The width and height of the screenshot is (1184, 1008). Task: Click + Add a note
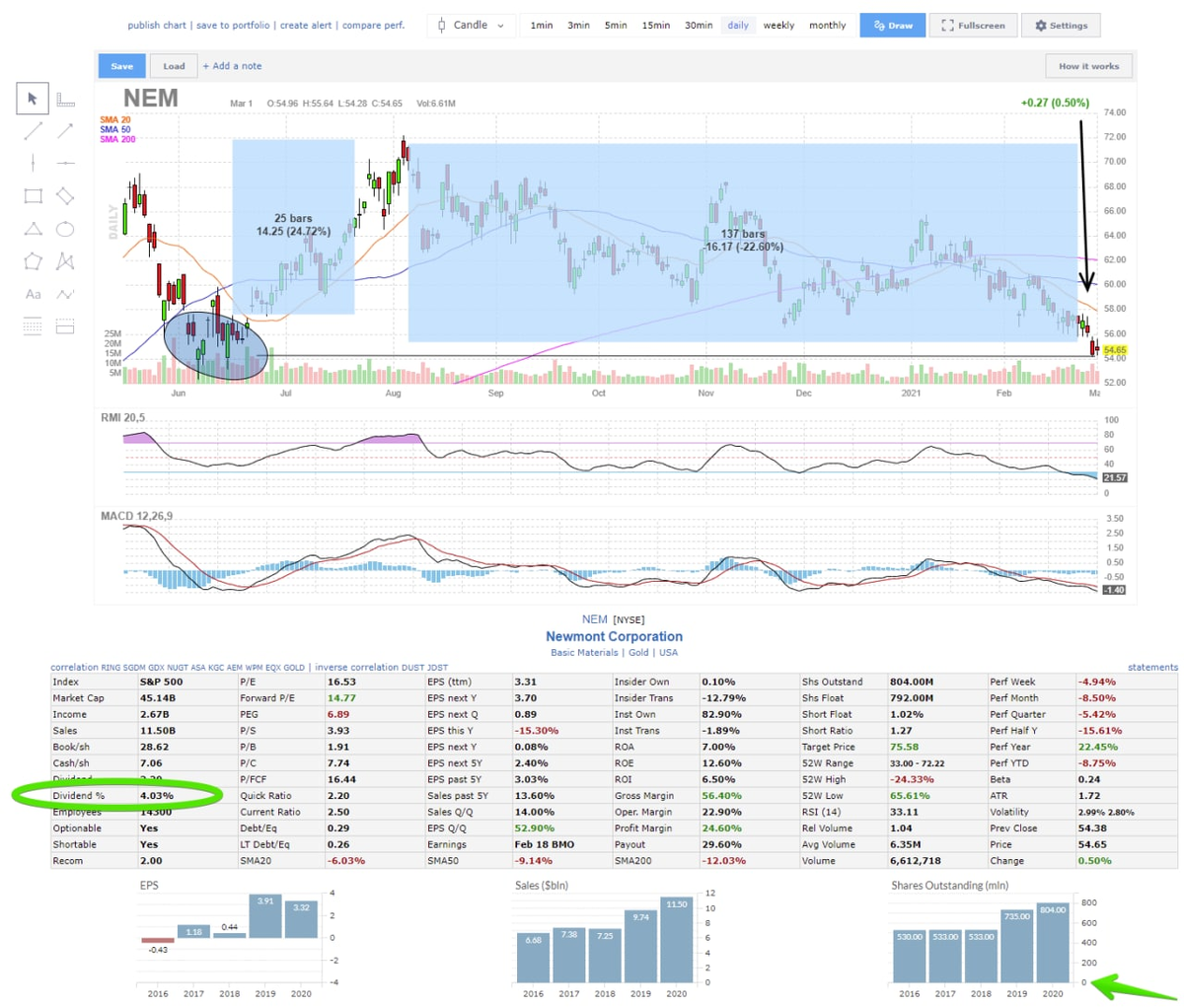coord(232,66)
